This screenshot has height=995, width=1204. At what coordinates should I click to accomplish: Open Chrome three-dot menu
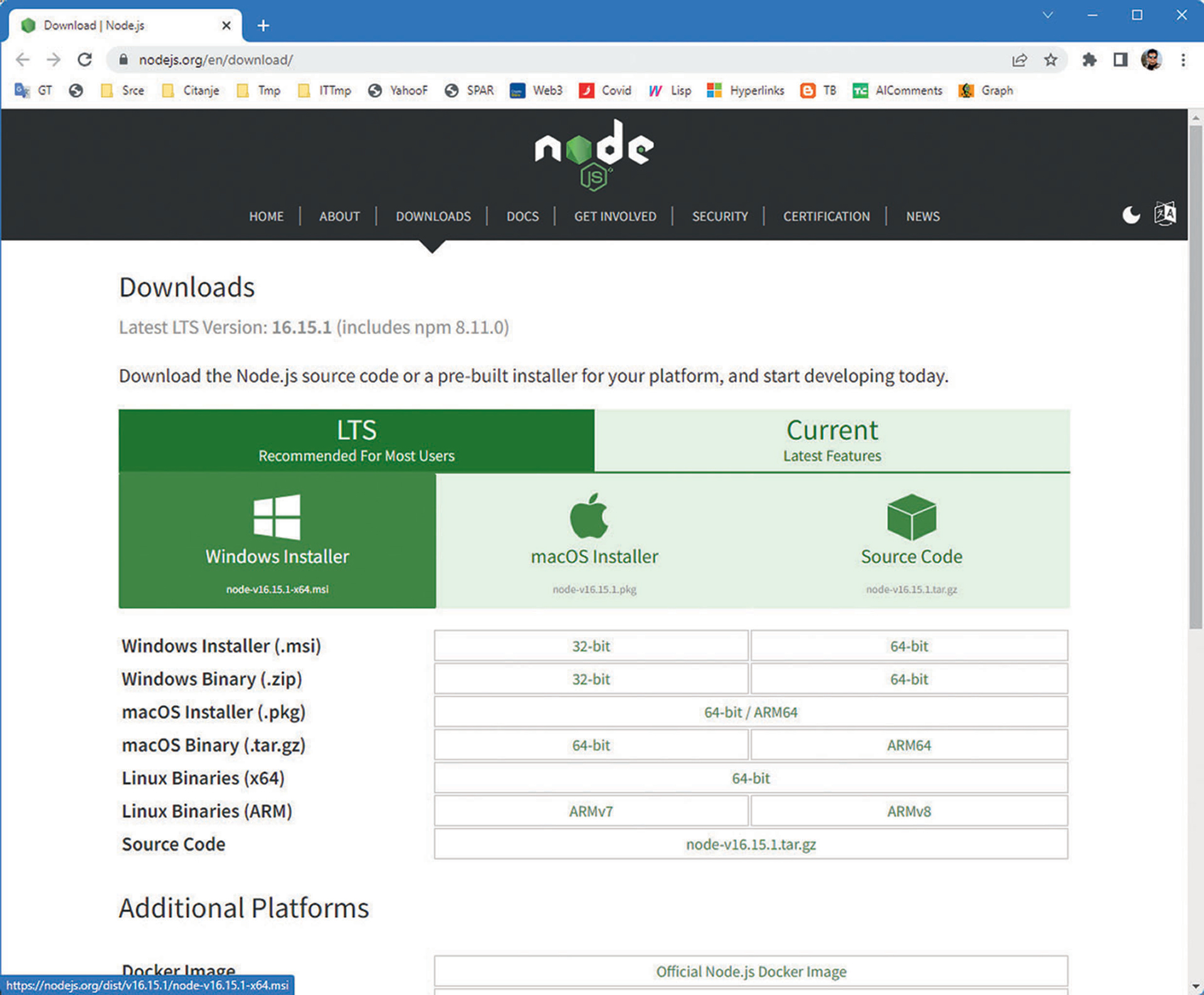[x=1183, y=60]
